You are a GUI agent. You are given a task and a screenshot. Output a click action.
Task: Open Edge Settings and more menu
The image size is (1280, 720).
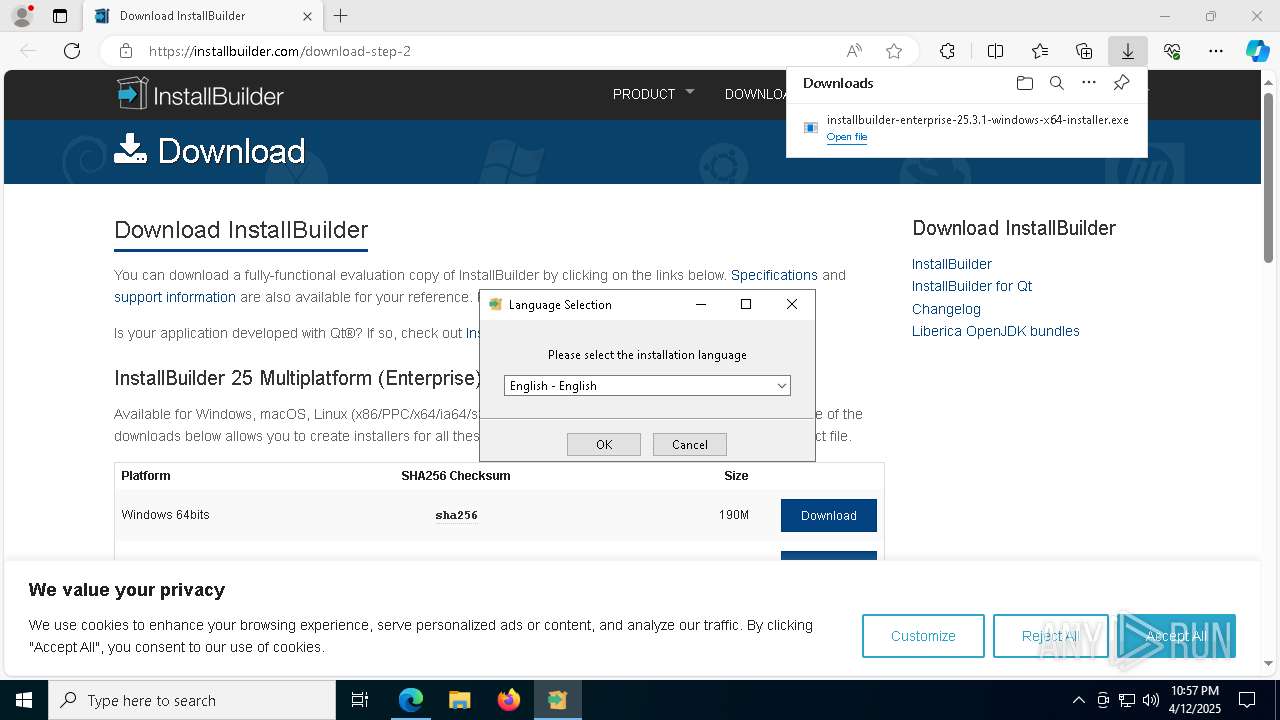tap(1216, 51)
